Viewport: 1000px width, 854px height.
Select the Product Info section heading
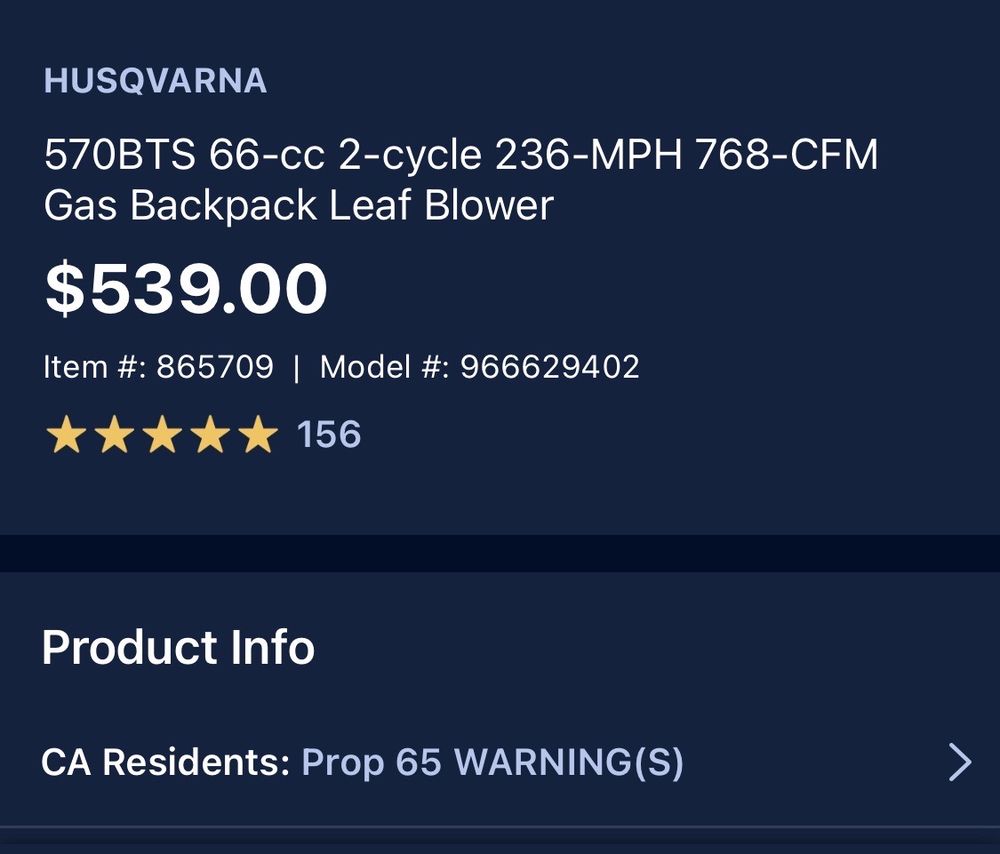(x=178, y=648)
